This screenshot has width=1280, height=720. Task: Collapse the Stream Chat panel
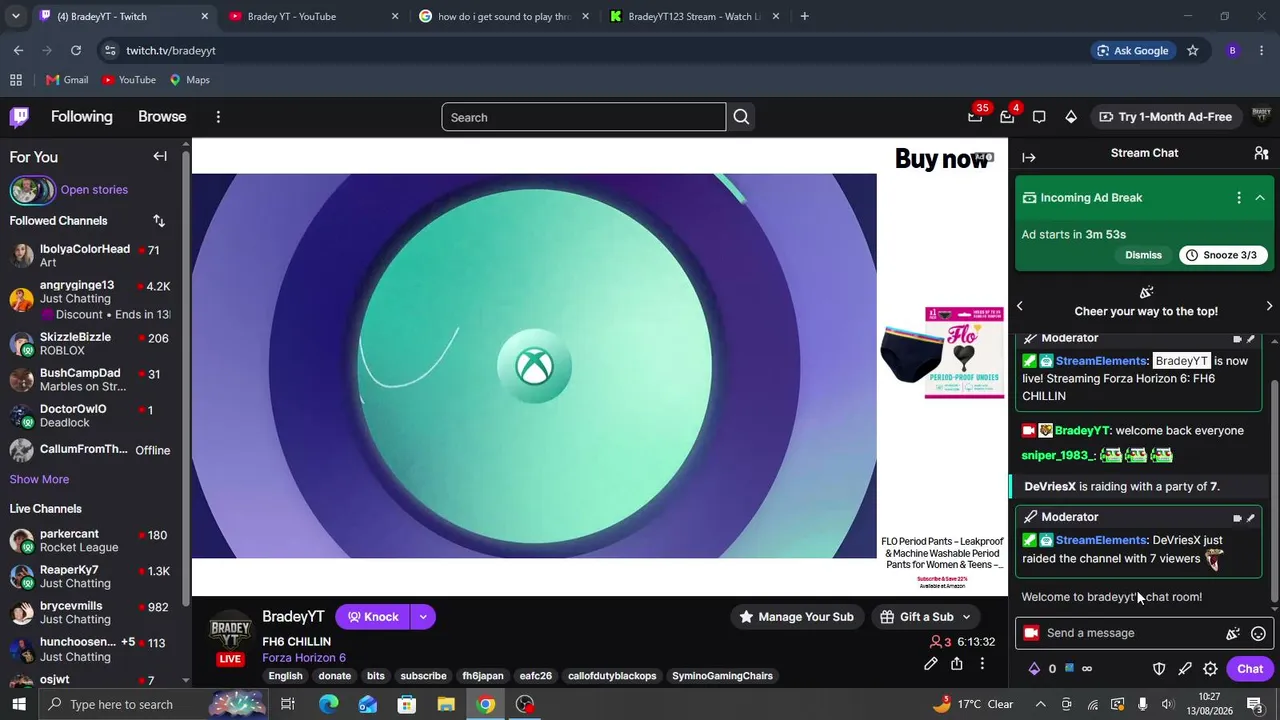click(1029, 157)
